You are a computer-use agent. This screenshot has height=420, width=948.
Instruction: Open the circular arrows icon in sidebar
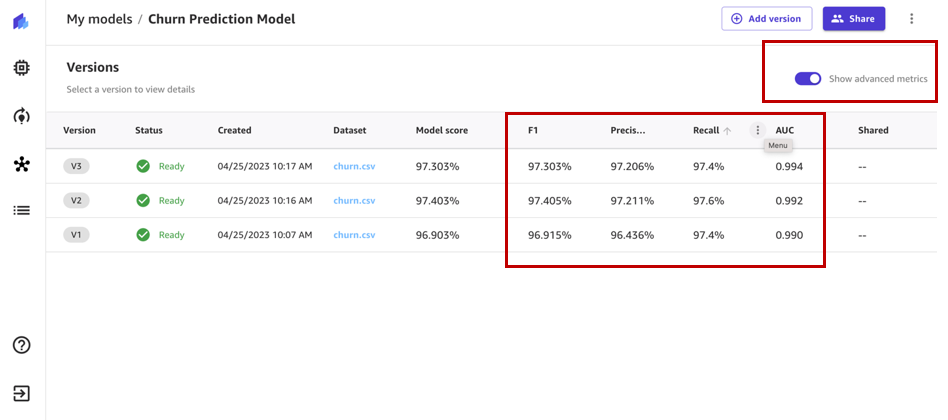22,115
